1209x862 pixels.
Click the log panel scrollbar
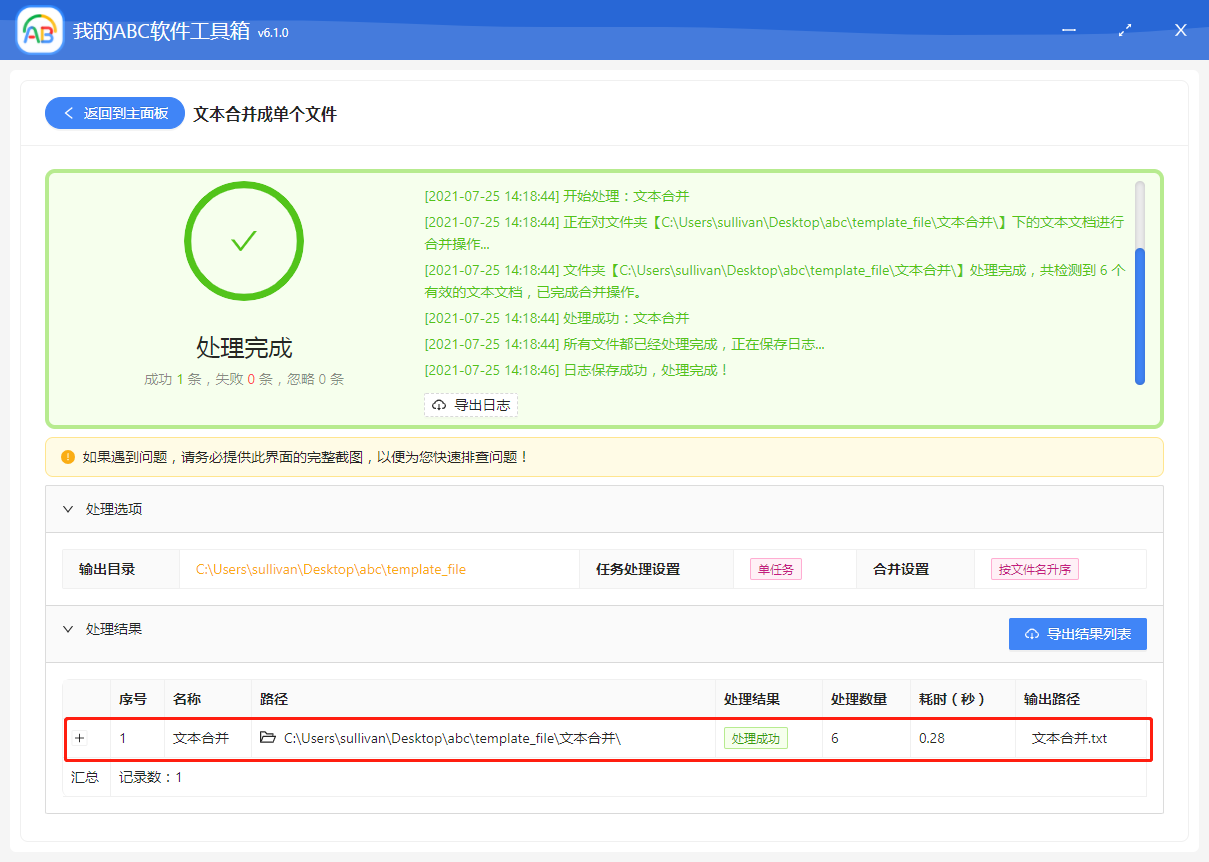(1139, 315)
